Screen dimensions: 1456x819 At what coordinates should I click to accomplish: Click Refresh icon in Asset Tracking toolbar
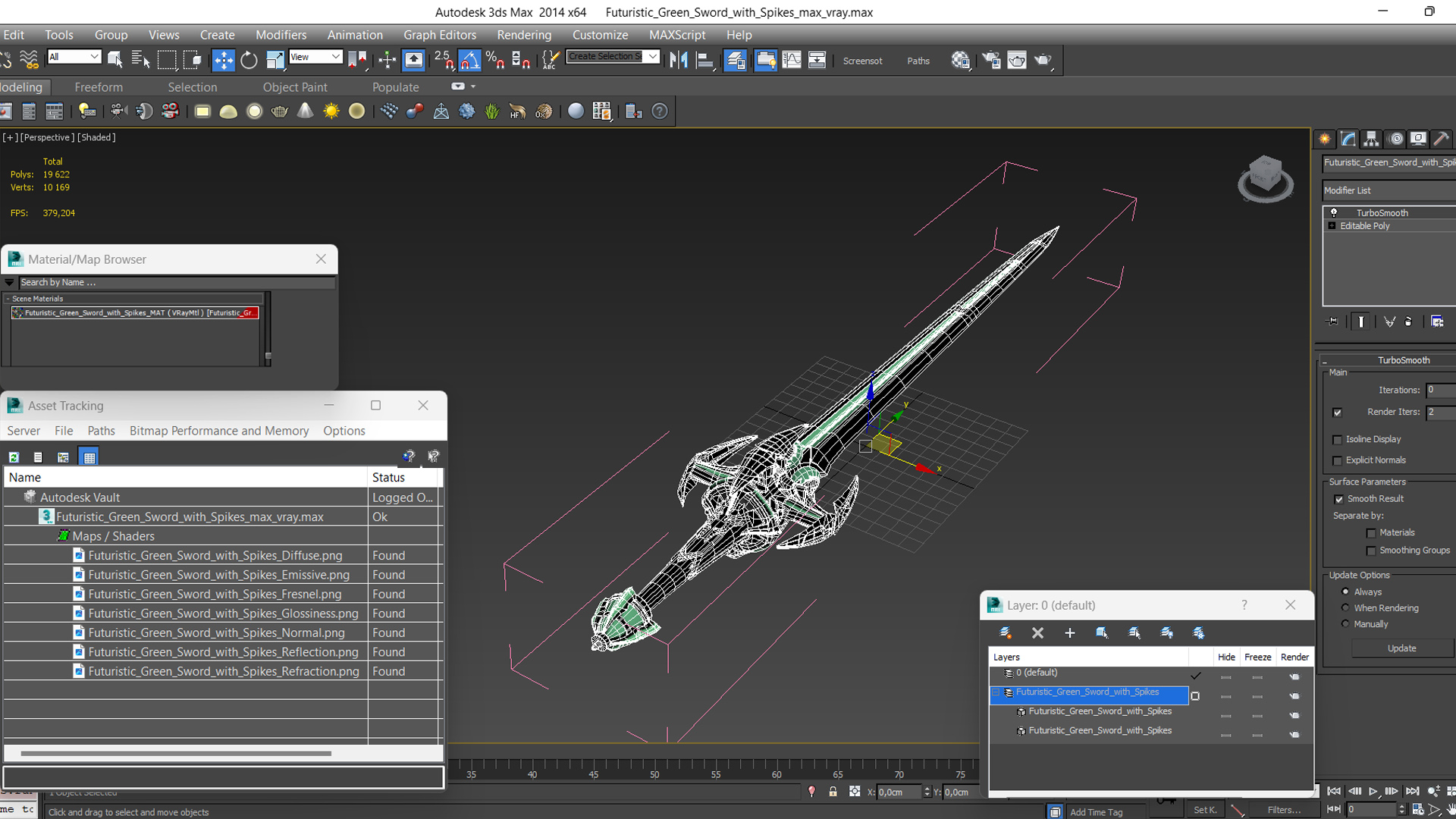(x=14, y=457)
